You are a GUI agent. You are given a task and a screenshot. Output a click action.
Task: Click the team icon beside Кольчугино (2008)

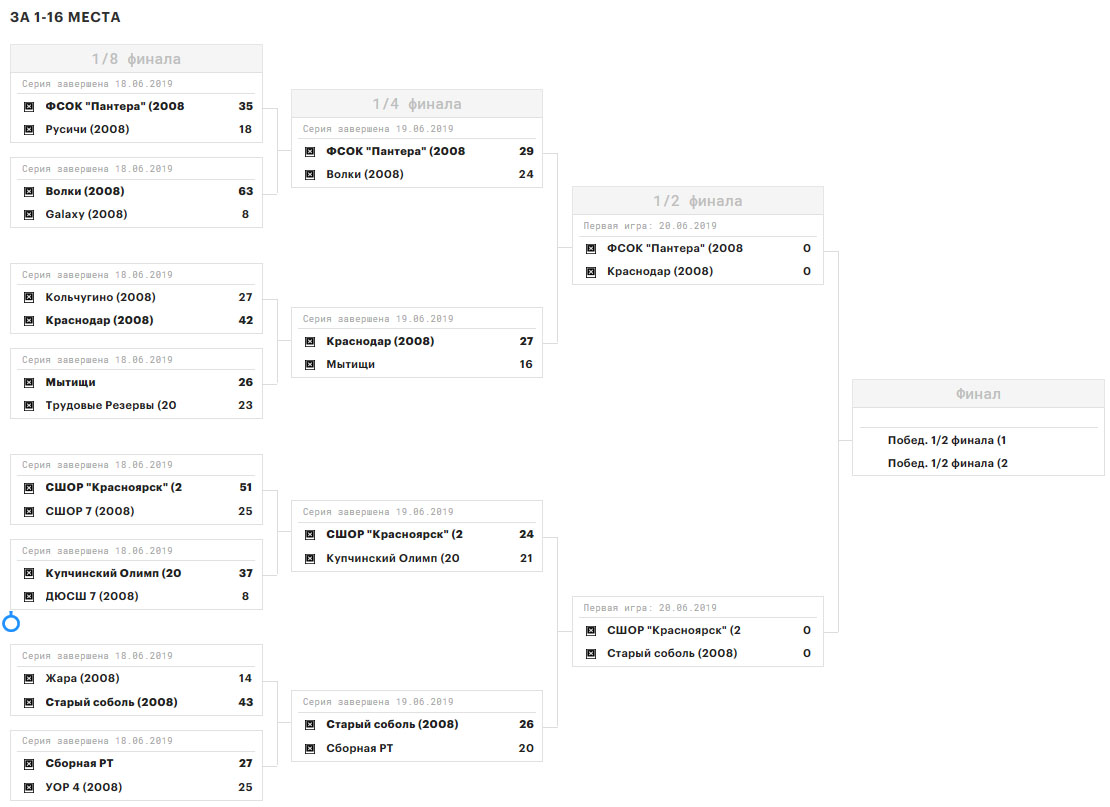click(x=29, y=297)
